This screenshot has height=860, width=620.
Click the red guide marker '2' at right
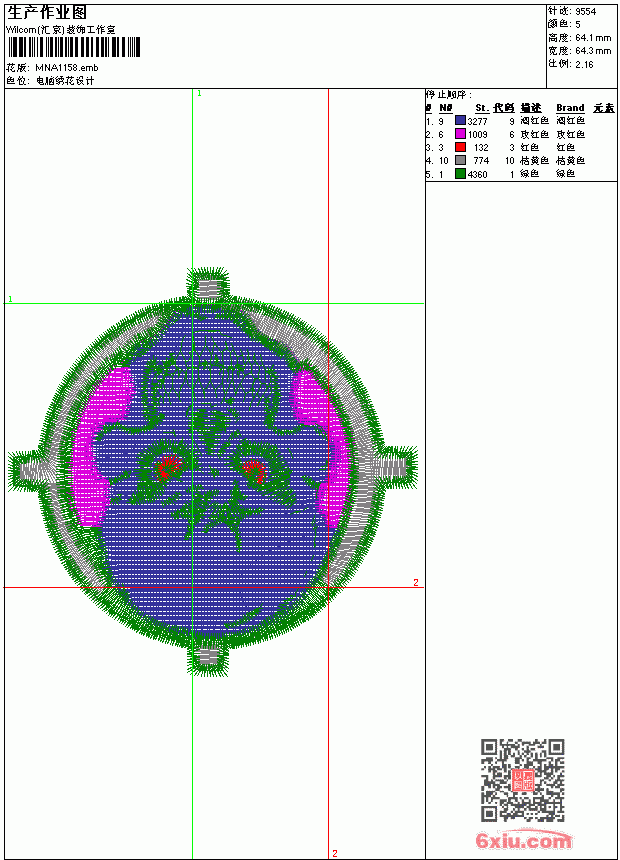pos(416,582)
